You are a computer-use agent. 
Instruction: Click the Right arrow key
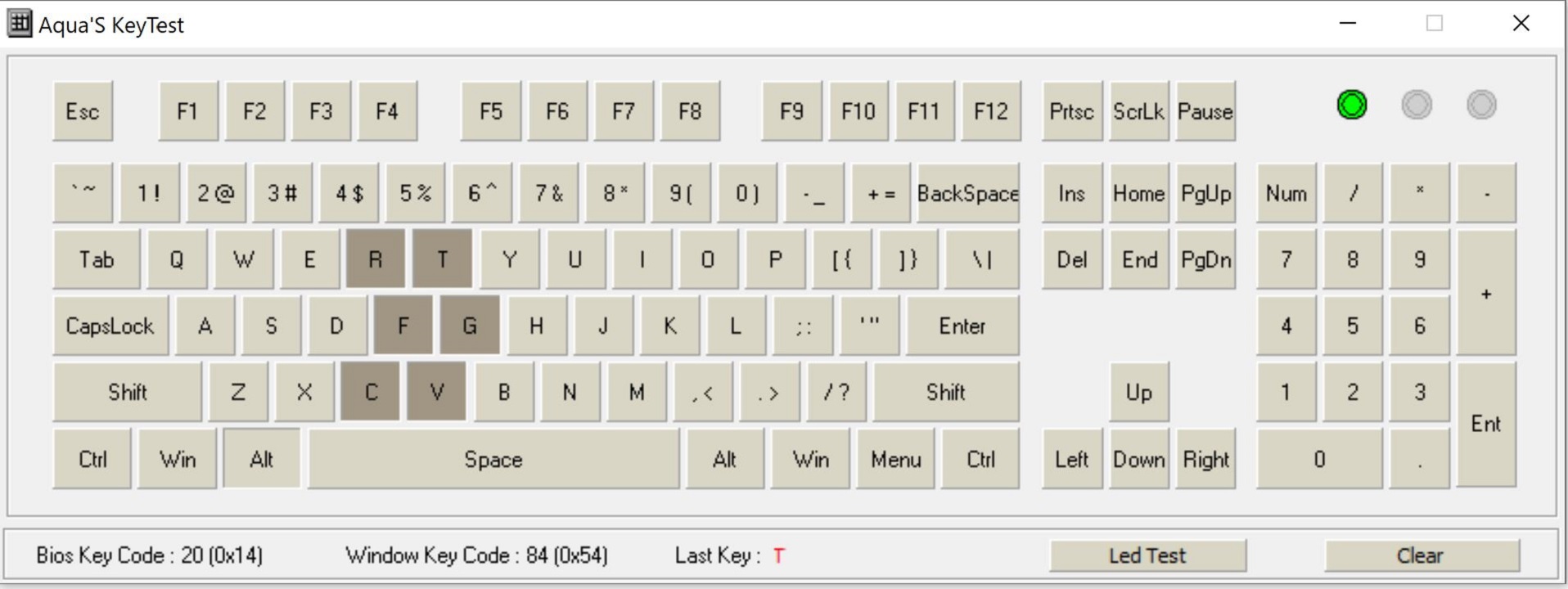(x=1205, y=459)
